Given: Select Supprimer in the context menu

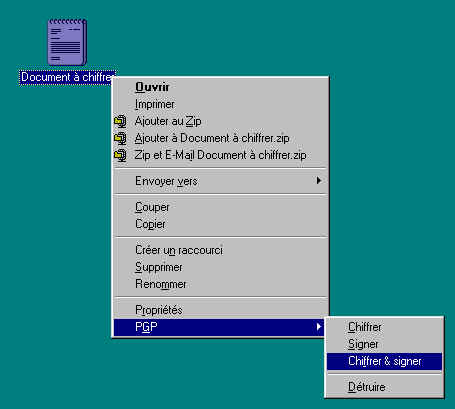Looking at the screenshot, I should click(220, 267).
